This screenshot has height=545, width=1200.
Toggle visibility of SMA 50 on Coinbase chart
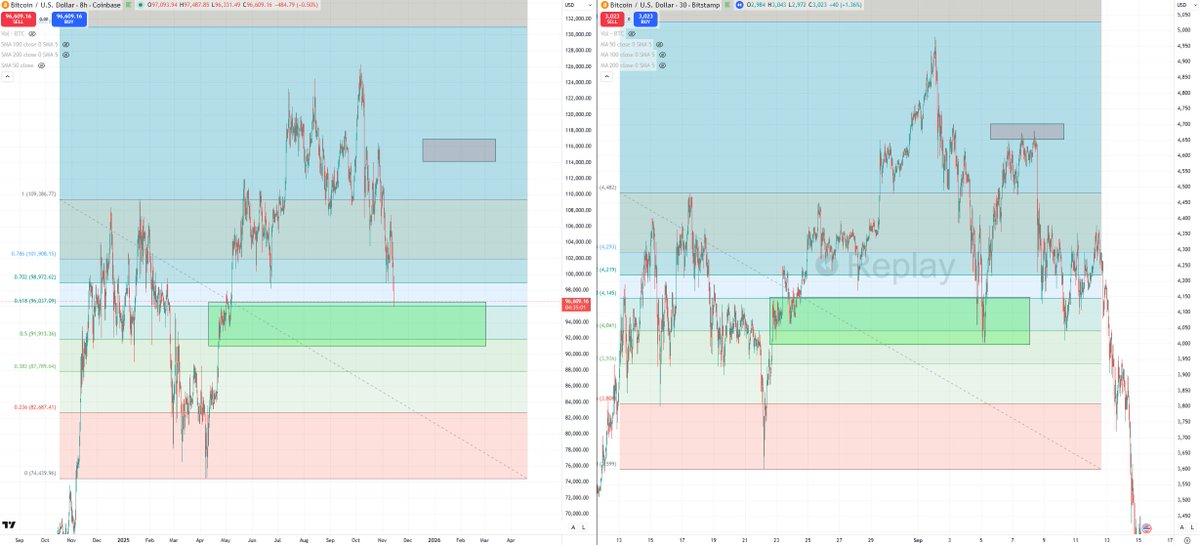(x=41, y=65)
